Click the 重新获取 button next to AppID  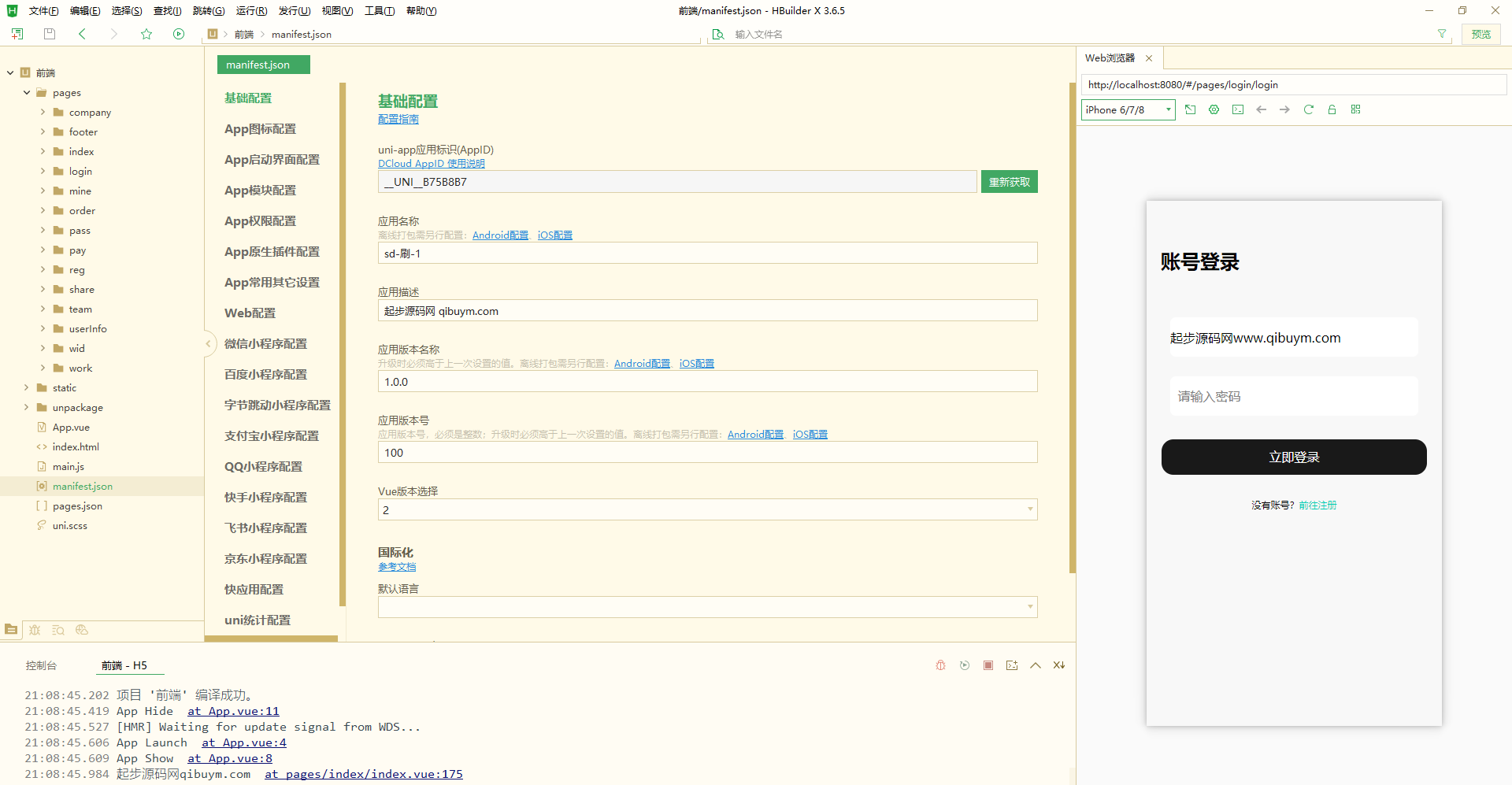[1009, 182]
